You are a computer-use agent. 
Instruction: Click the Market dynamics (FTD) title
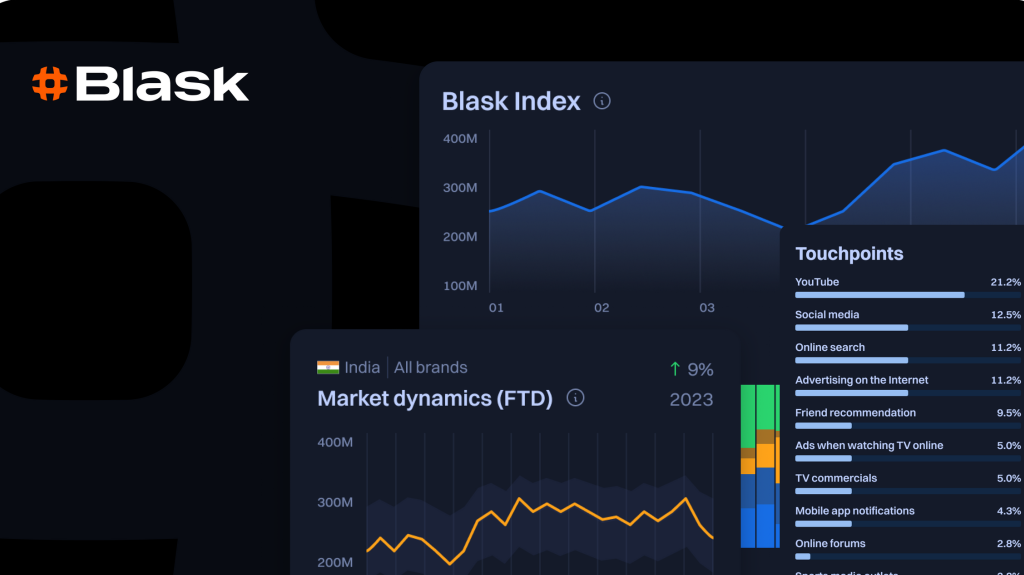(x=435, y=399)
